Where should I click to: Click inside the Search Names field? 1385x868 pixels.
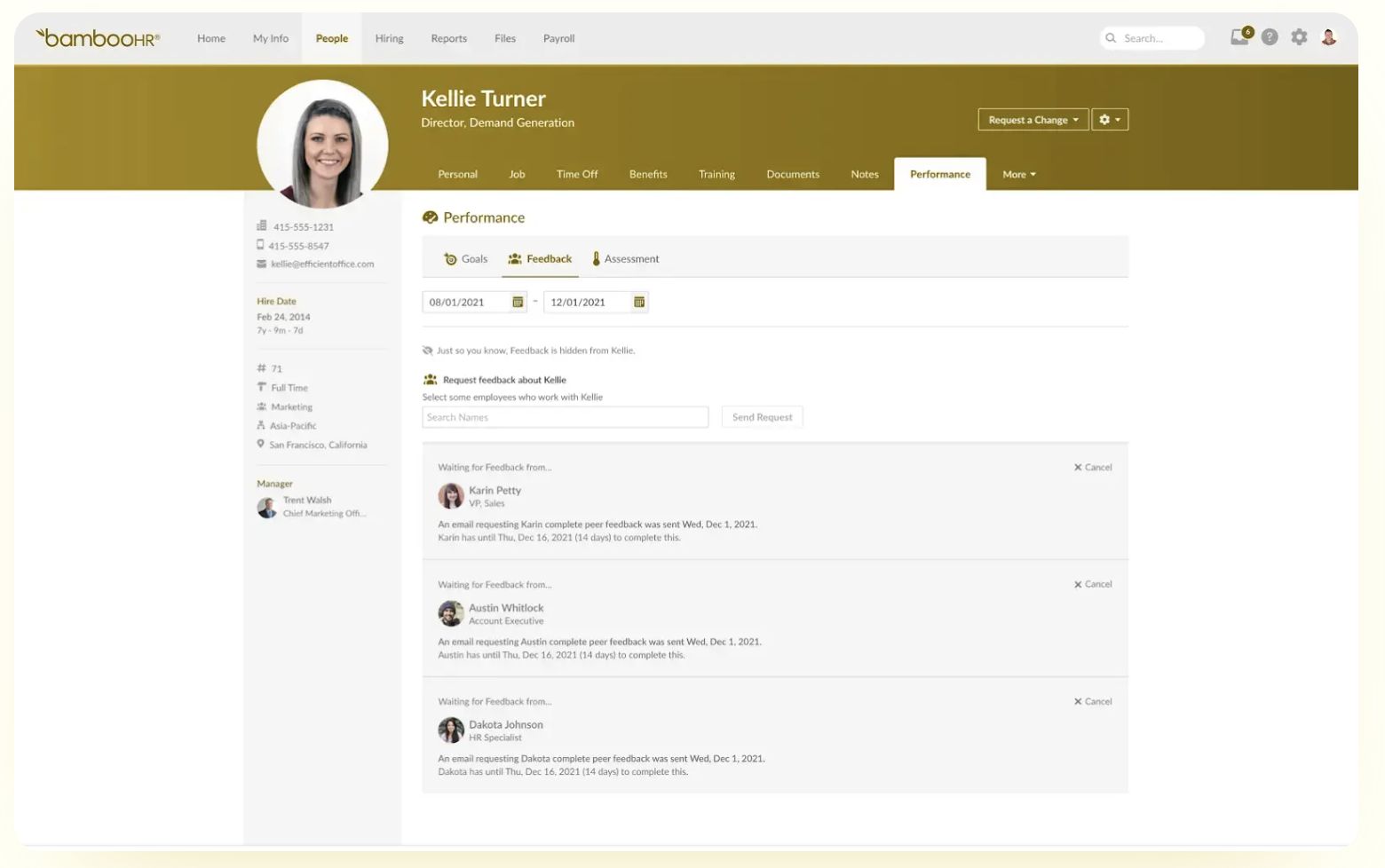click(565, 416)
